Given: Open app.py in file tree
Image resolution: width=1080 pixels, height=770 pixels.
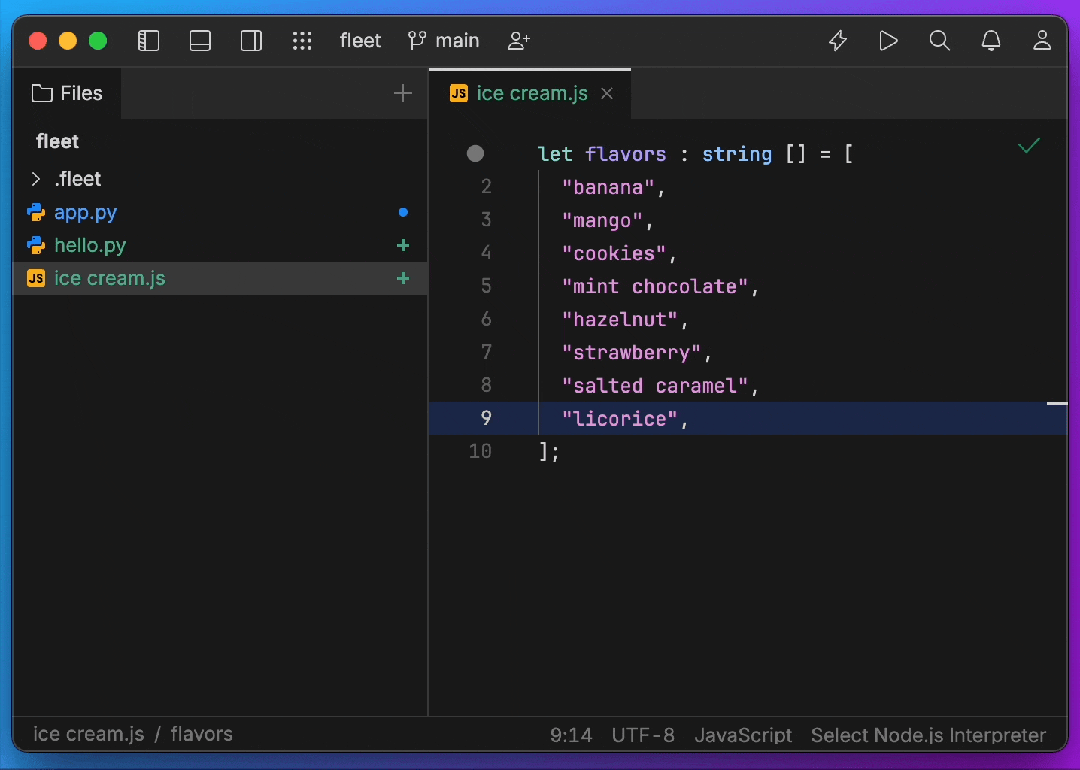Looking at the screenshot, I should (x=86, y=212).
